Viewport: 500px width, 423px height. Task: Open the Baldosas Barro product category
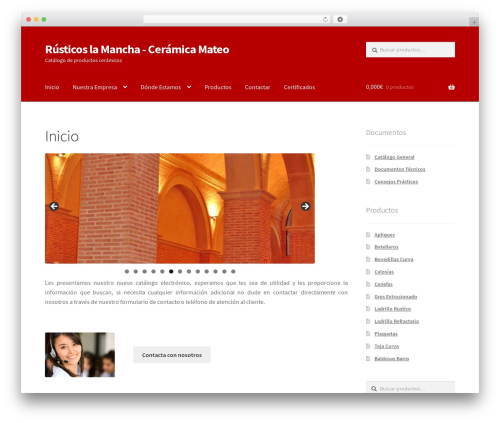[x=392, y=359]
